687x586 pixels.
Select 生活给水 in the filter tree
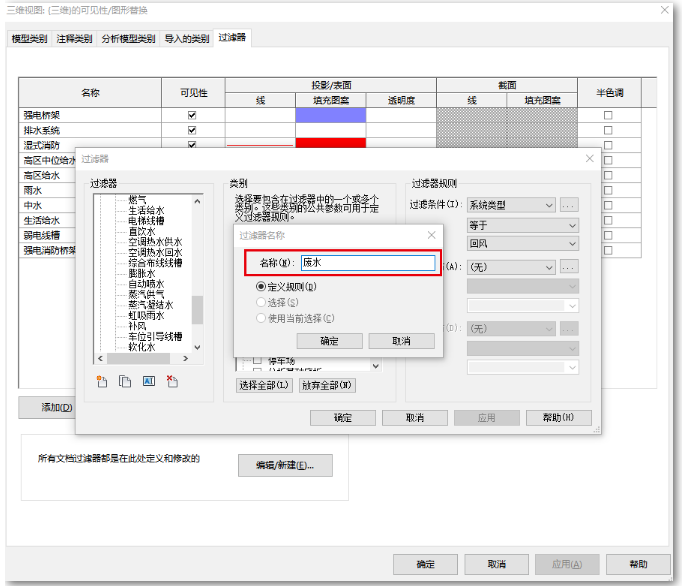(146, 210)
